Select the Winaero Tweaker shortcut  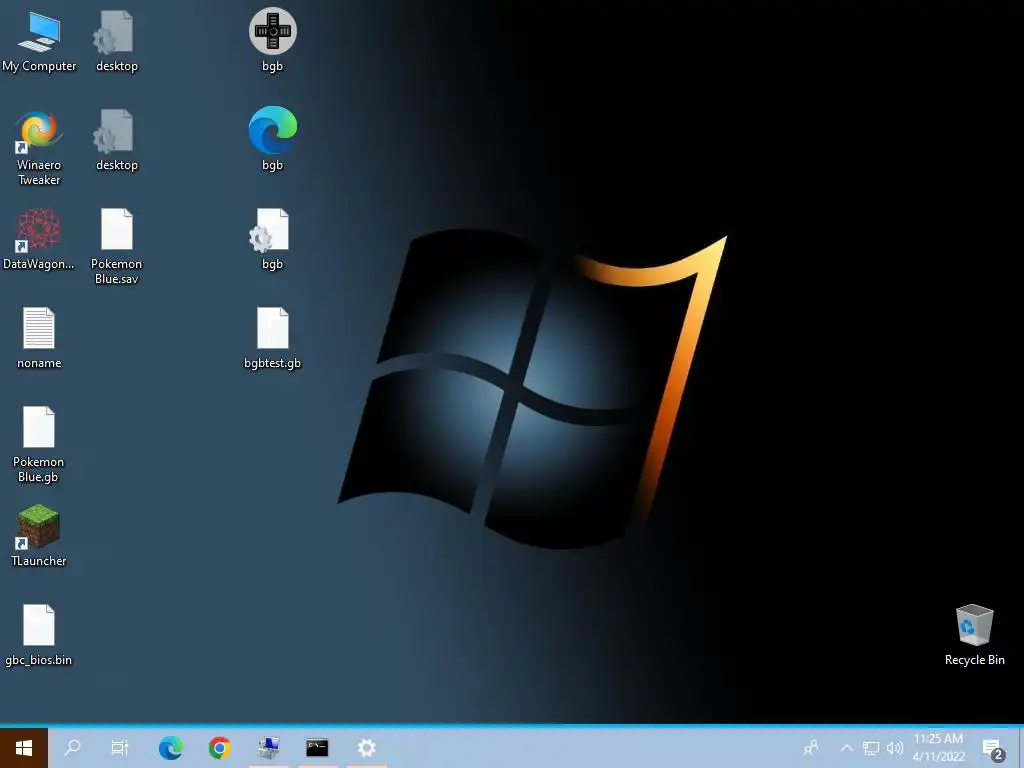click(x=39, y=148)
